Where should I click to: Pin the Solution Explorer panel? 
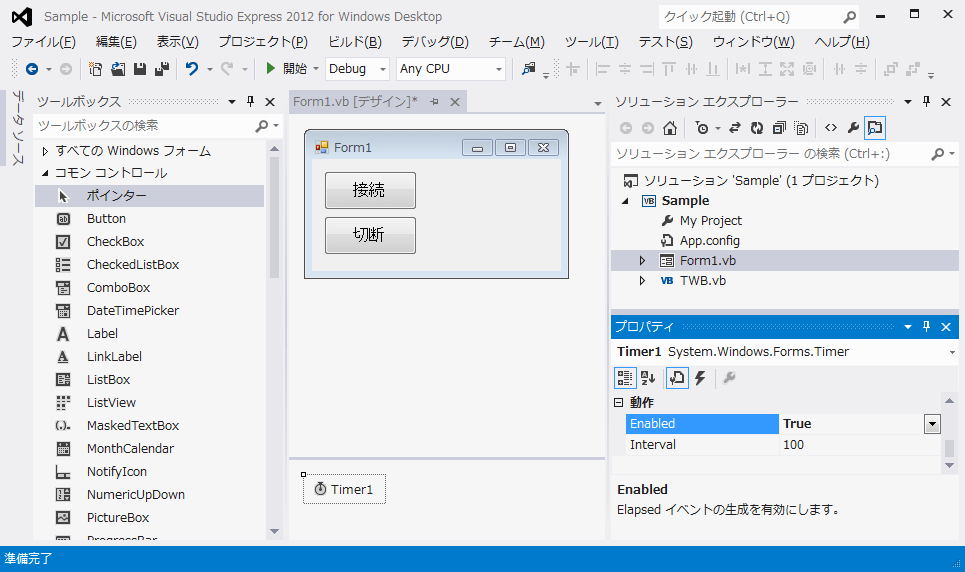tap(926, 102)
